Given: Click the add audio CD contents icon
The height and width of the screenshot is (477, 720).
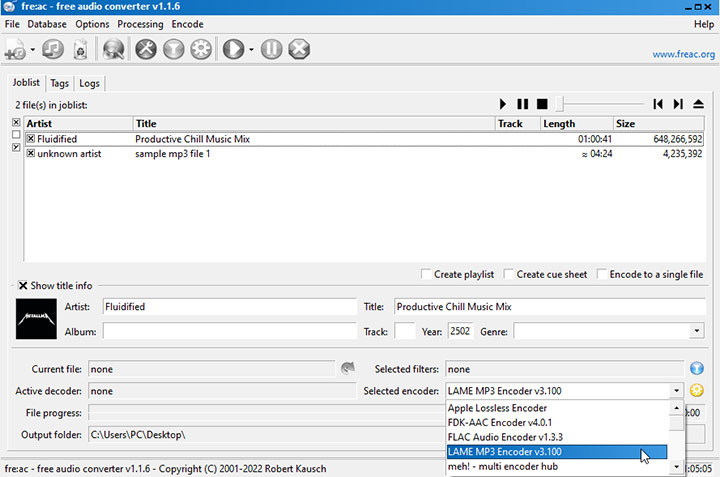Looking at the screenshot, I should (x=53, y=49).
